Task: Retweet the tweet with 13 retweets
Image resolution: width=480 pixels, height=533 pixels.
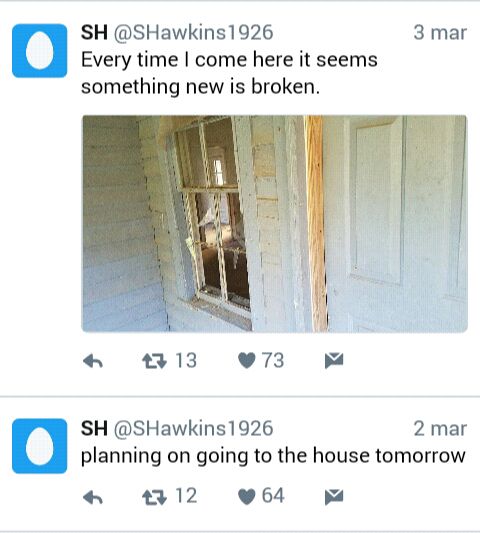Action: coord(154,361)
